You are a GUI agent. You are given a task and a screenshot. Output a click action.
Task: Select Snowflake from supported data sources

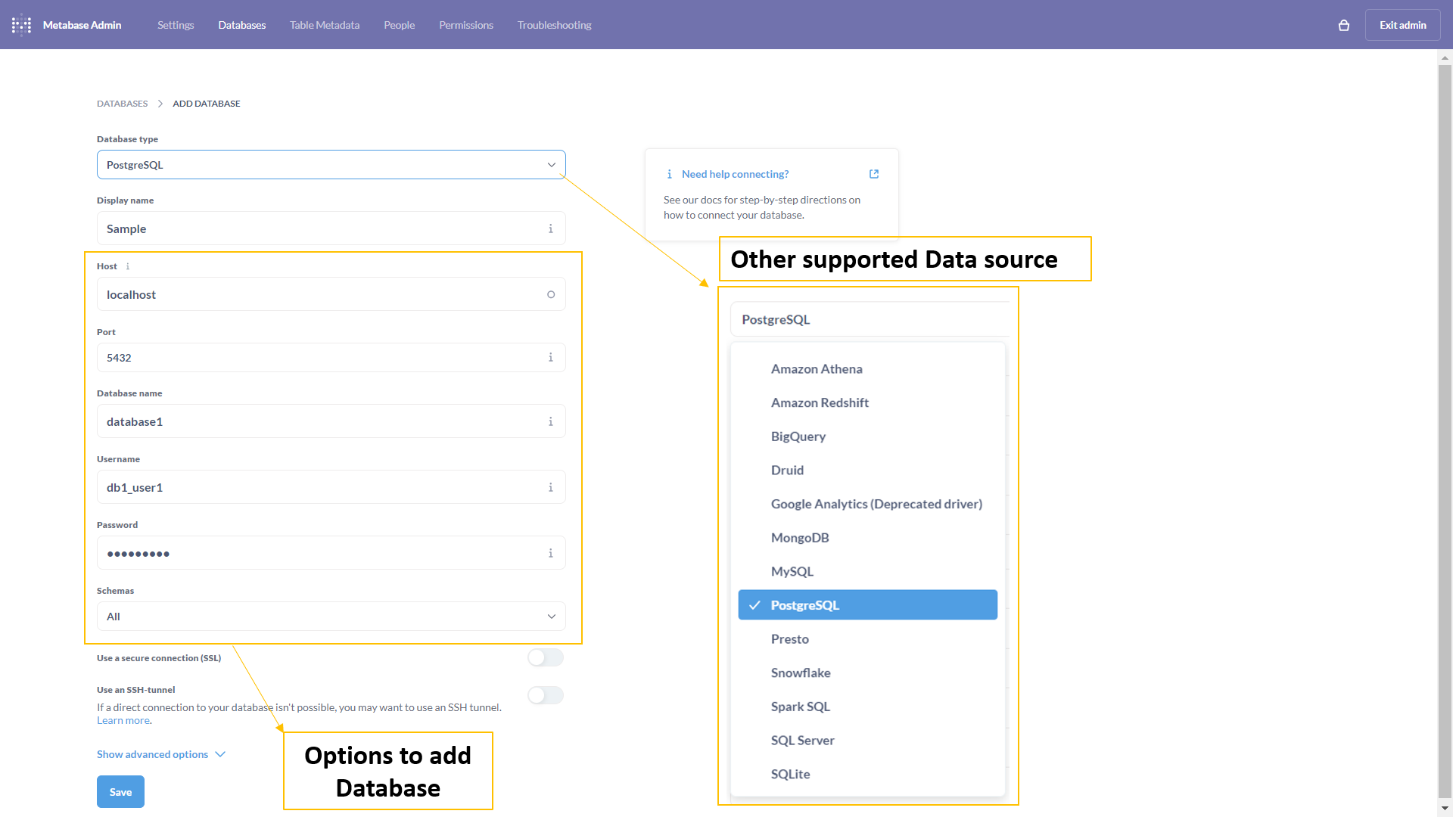click(x=801, y=672)
